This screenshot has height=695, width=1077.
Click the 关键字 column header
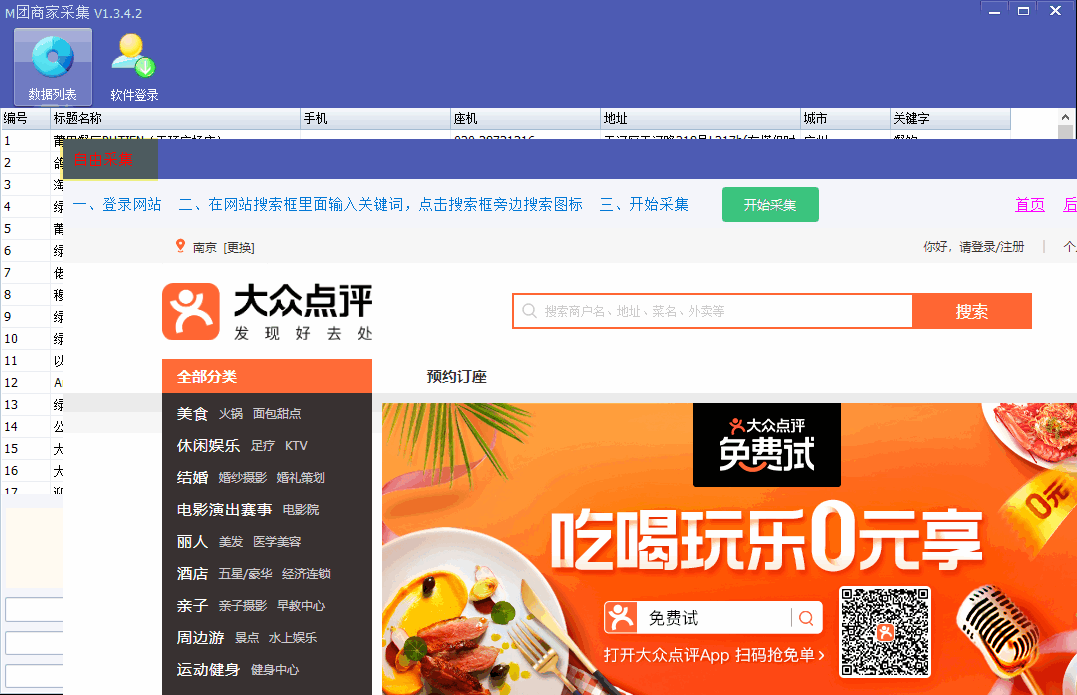950,119
